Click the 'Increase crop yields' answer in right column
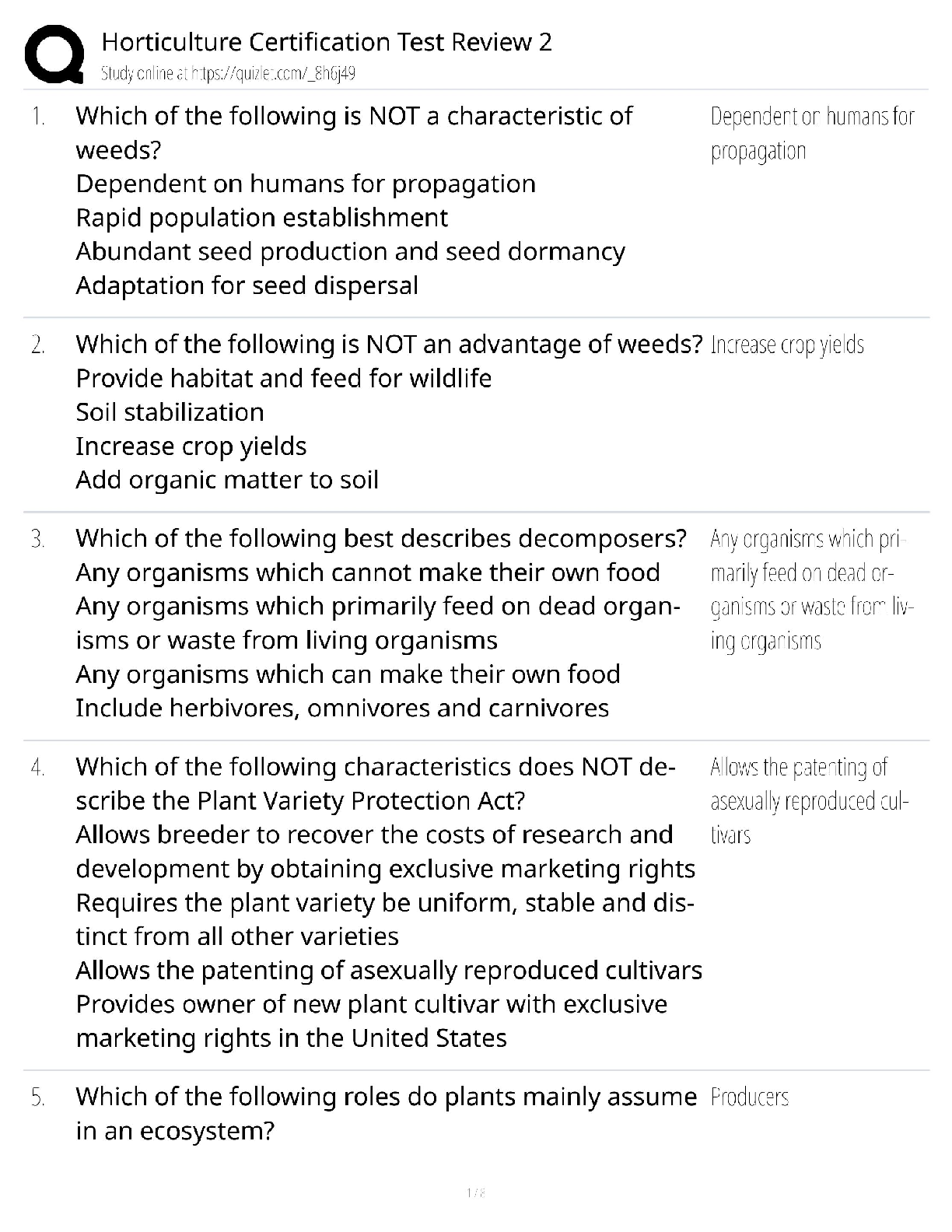 787,345
